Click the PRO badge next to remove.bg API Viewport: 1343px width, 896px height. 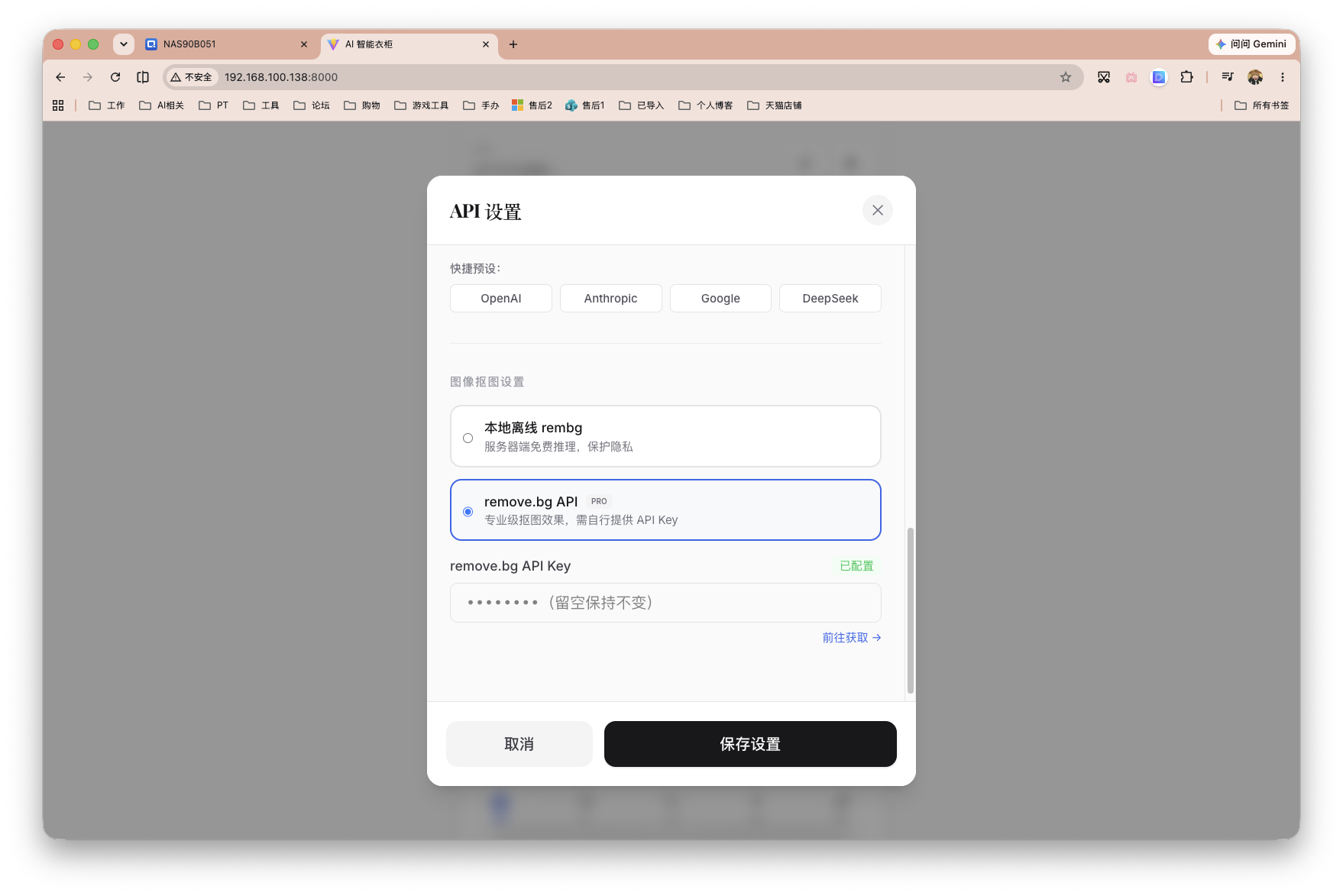click(599, 502)
